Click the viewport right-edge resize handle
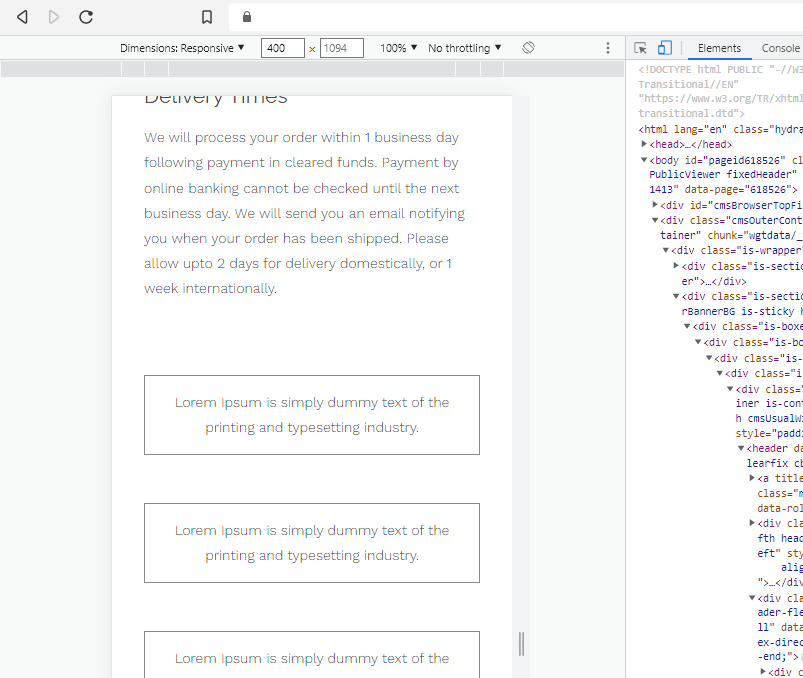This screenshot has height=678, width=803. pos(521,644)
